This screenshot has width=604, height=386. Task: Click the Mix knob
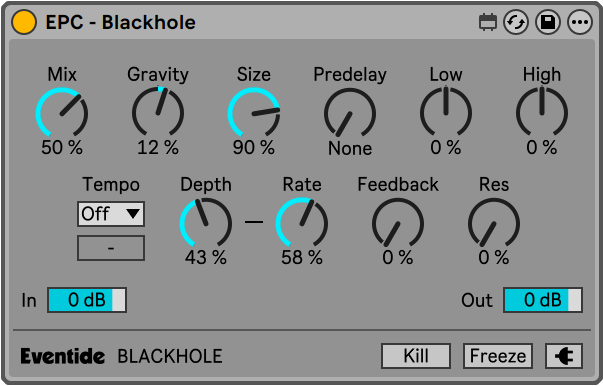62,112
